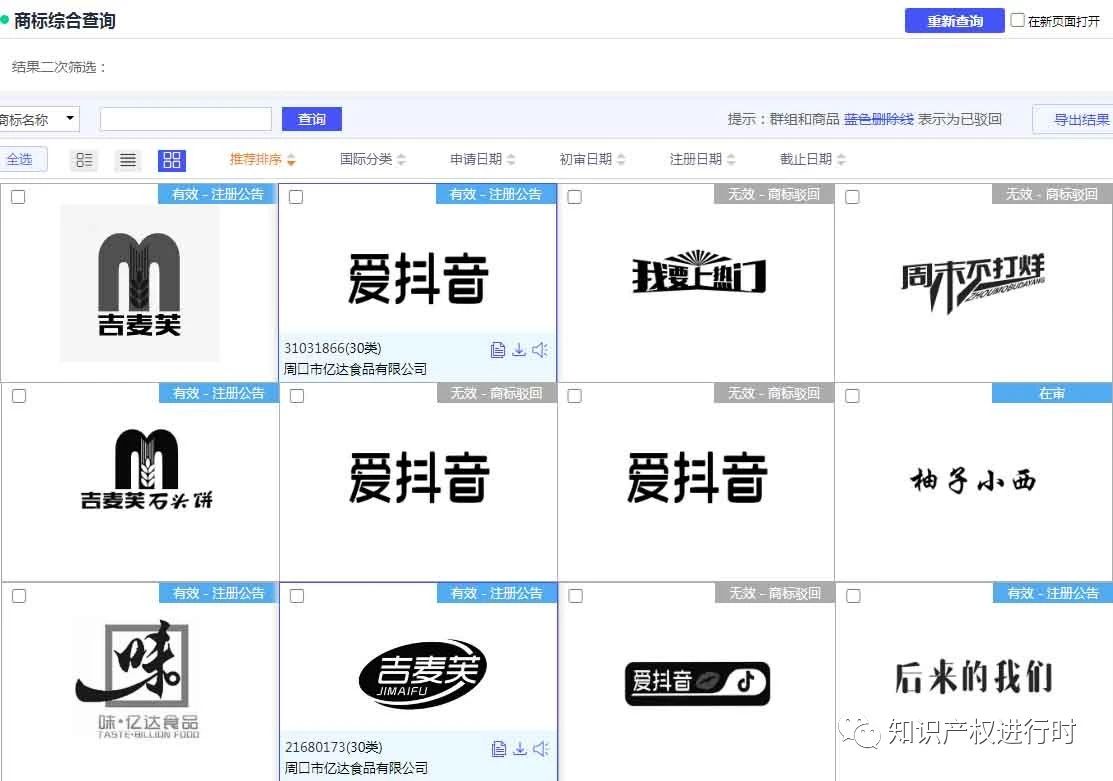Click 有效-注册公告 status on 味·亿达食品 card
This screenshot has width=1113, height=781.
coord(219,593)
